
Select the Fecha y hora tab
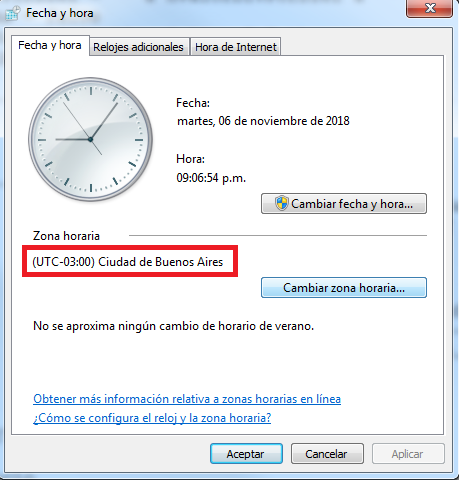pyautogui.click(x=50, y=45)
